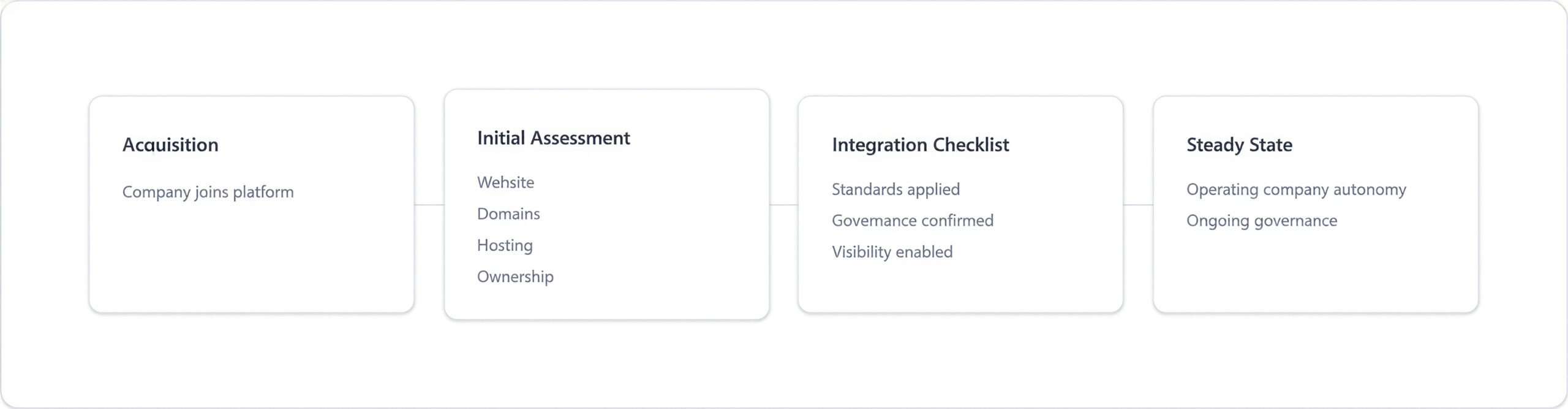Click the Website item
This screenshot has width=1568, height=409.
(505, 182)
